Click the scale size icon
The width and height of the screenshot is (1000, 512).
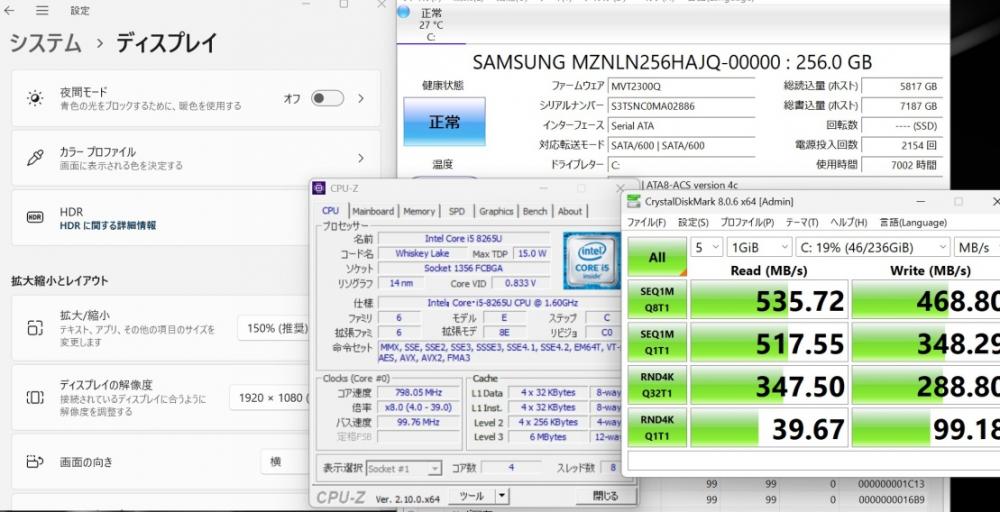34,328
